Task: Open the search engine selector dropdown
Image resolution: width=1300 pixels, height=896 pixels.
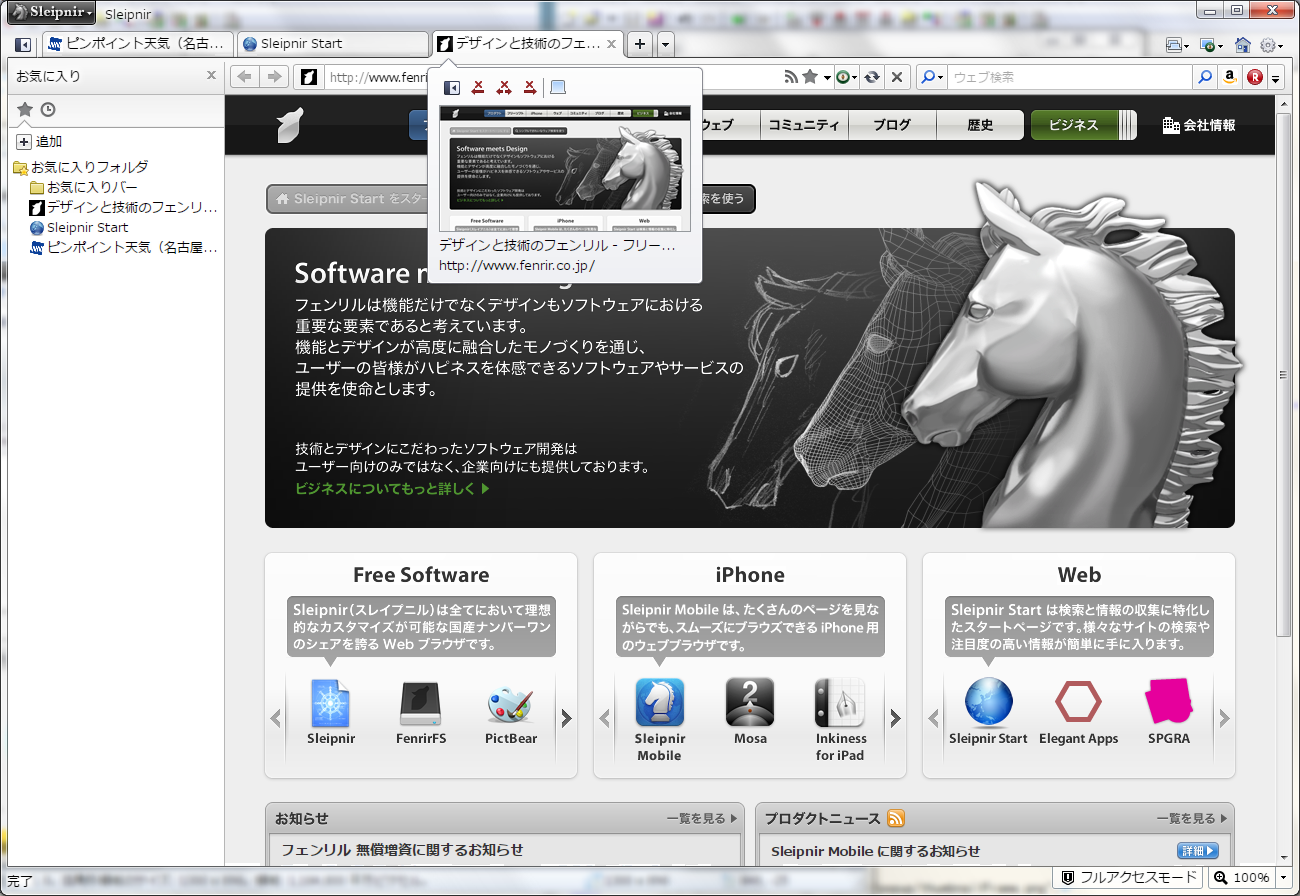Action: point(931,77)
